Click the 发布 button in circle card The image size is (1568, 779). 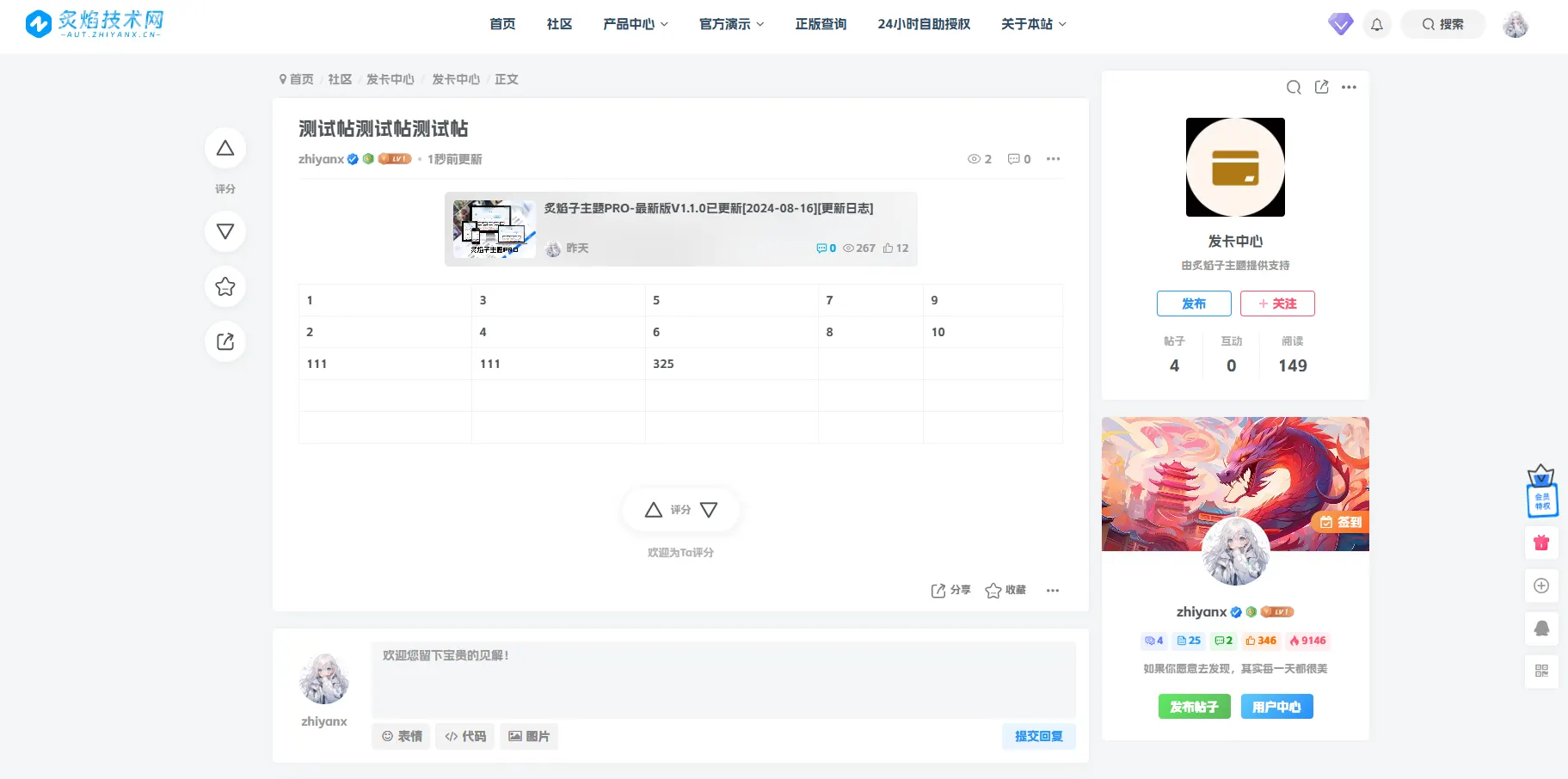click(x=1194, y=304)
